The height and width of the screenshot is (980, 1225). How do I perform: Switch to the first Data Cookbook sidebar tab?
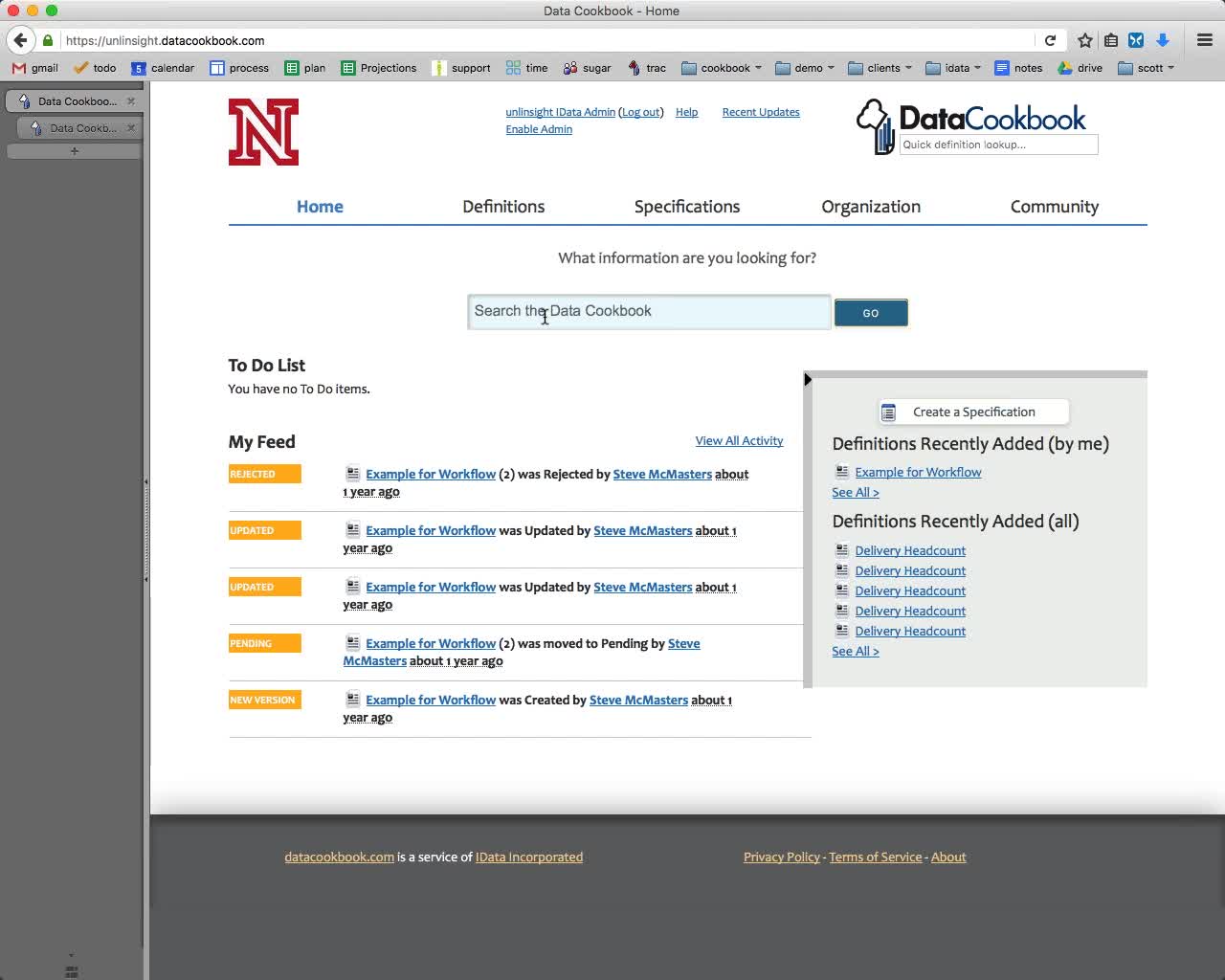73,100
